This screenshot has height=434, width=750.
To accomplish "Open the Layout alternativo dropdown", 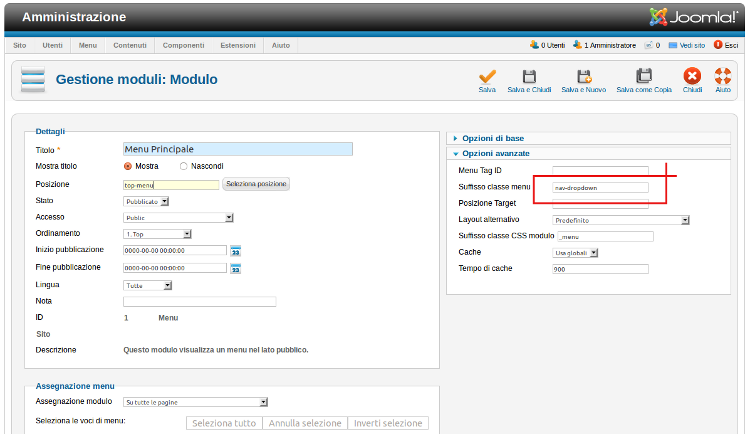I will tap(621, 220).
